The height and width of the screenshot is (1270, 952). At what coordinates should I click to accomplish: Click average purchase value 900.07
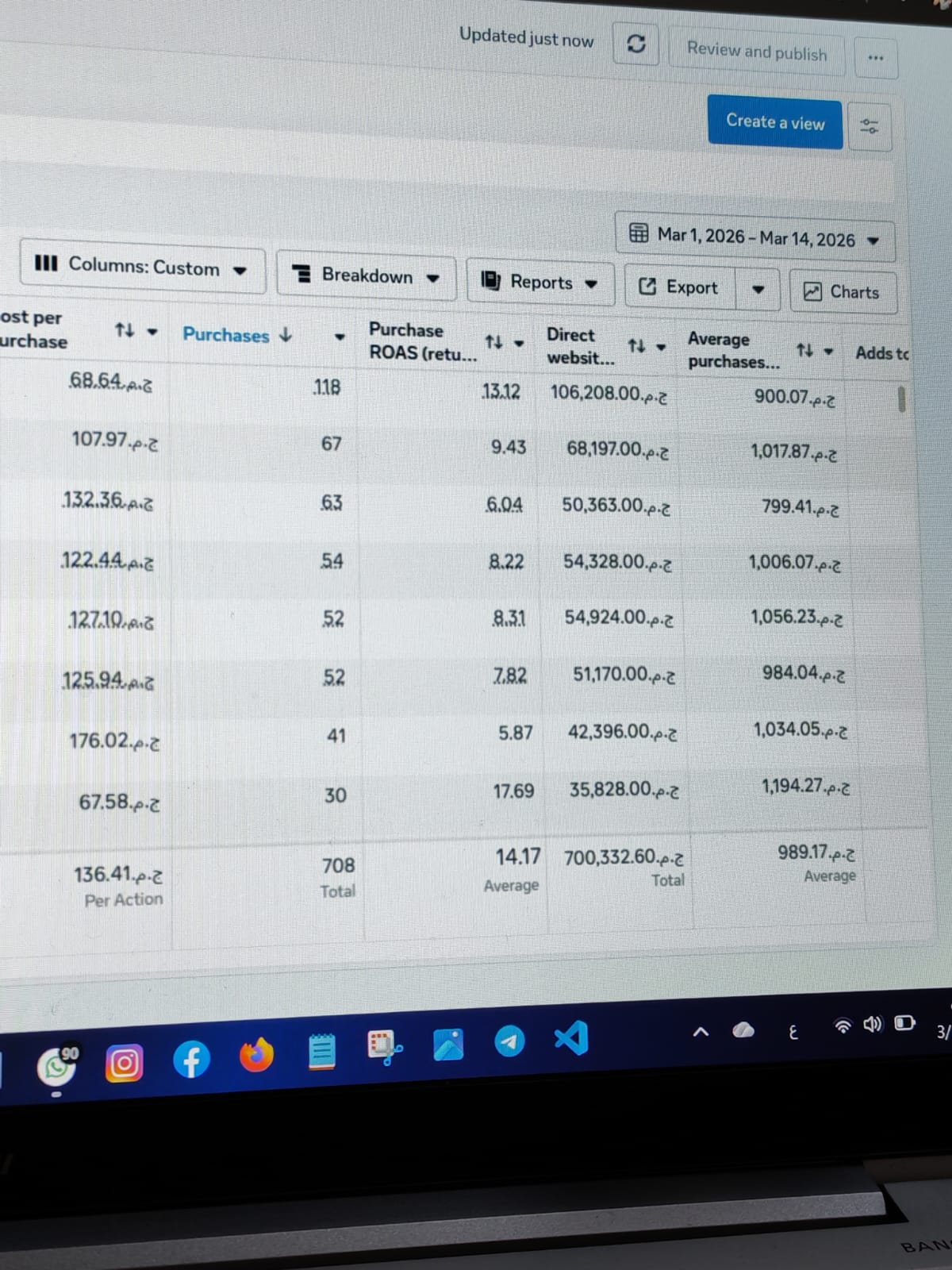(795, 397)
